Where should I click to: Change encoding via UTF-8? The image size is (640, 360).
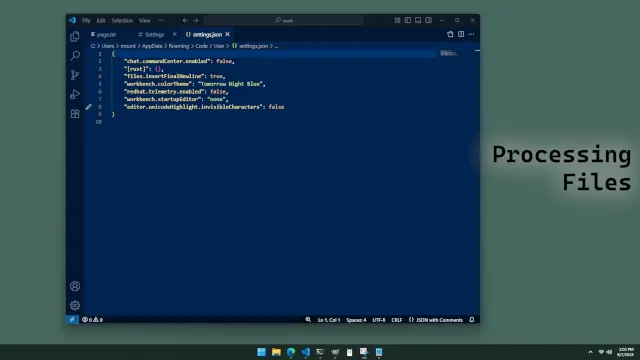[379, 320]
